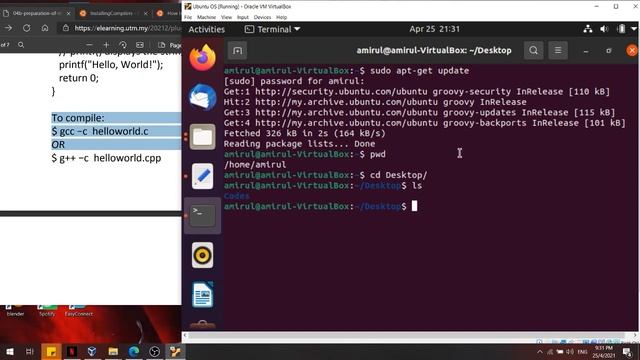The width and height of the screenshot is (640, 360).
Task: Open the Windows Start button
Action: 9,351
